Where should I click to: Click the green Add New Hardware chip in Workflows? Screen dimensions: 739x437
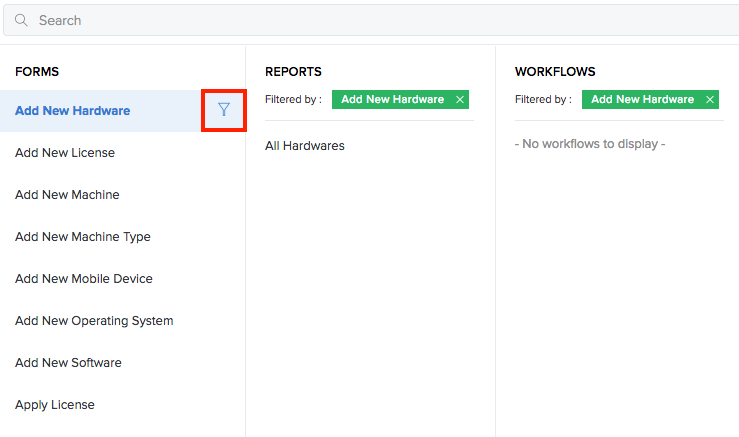pos(642,99)
